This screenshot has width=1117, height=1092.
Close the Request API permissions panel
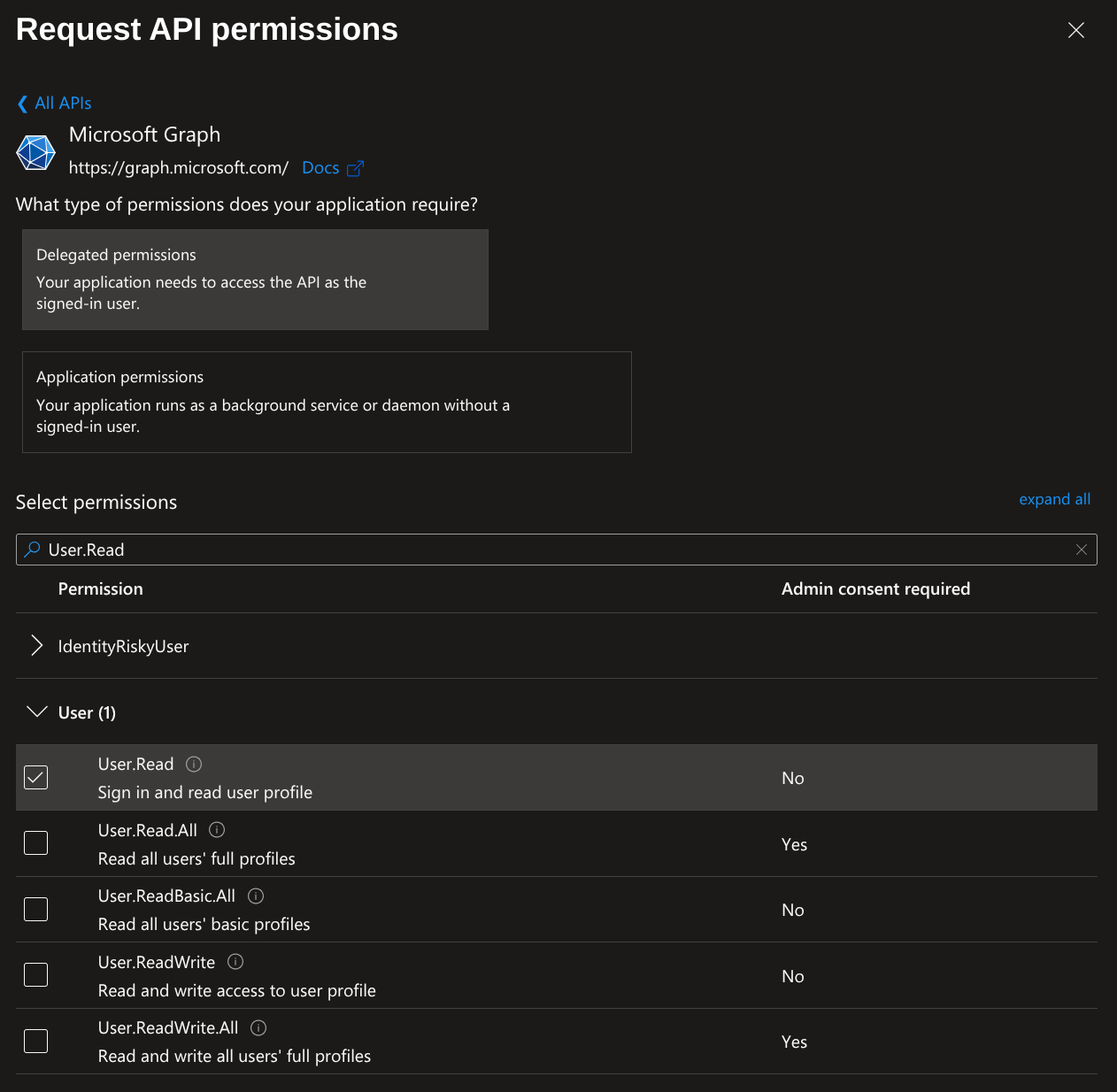point(1076,30)
